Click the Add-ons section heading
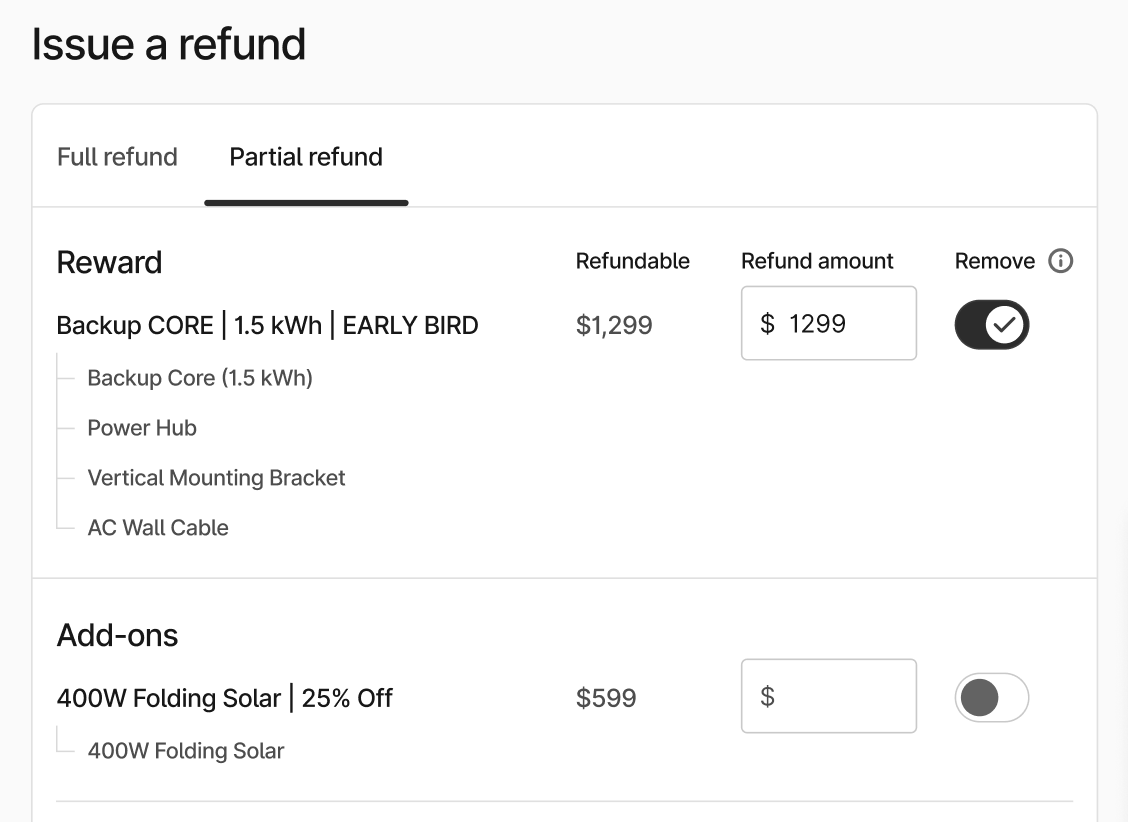 [116, 635]
